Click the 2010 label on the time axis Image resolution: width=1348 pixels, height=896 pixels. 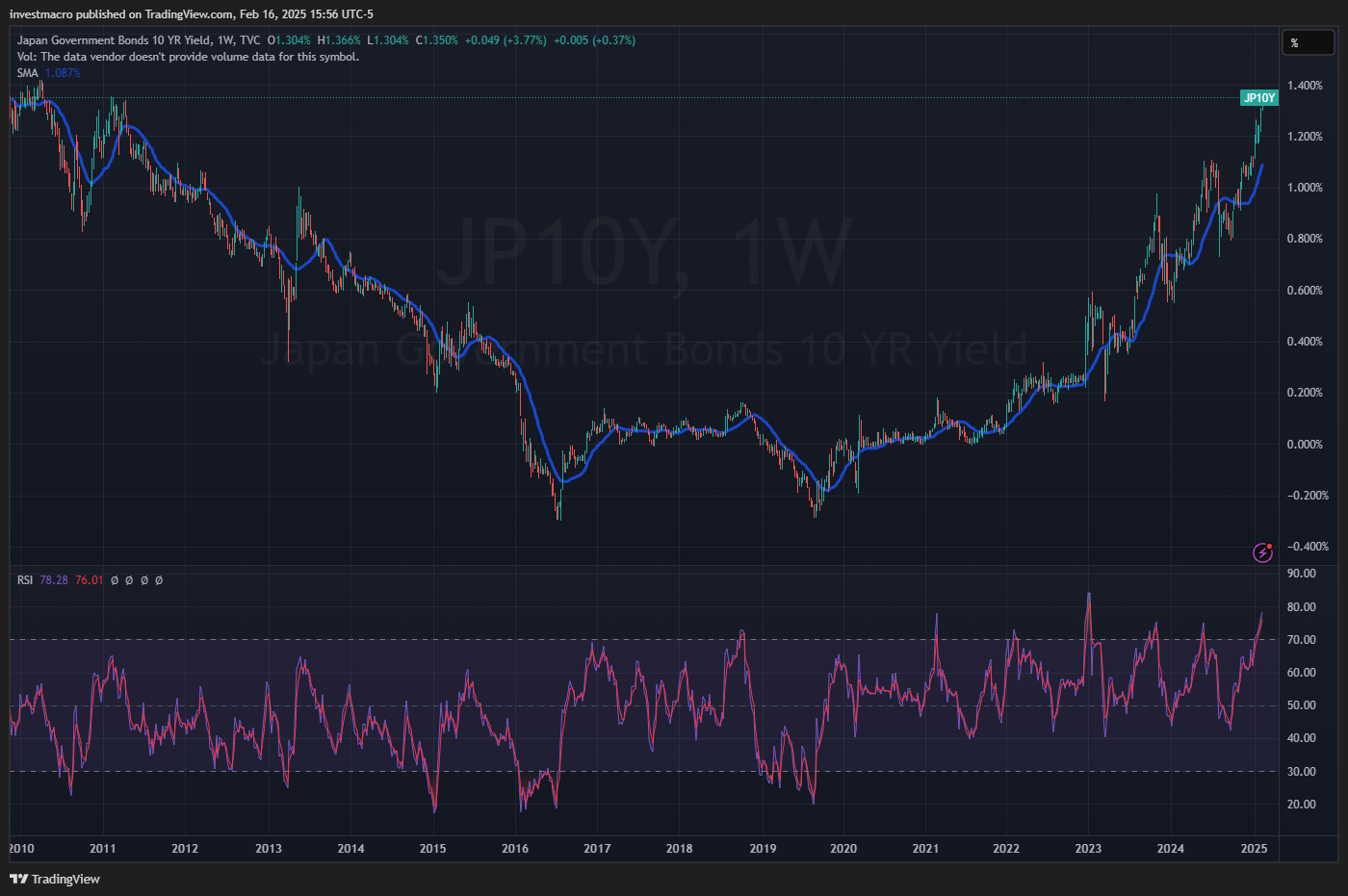click(21, 848)
